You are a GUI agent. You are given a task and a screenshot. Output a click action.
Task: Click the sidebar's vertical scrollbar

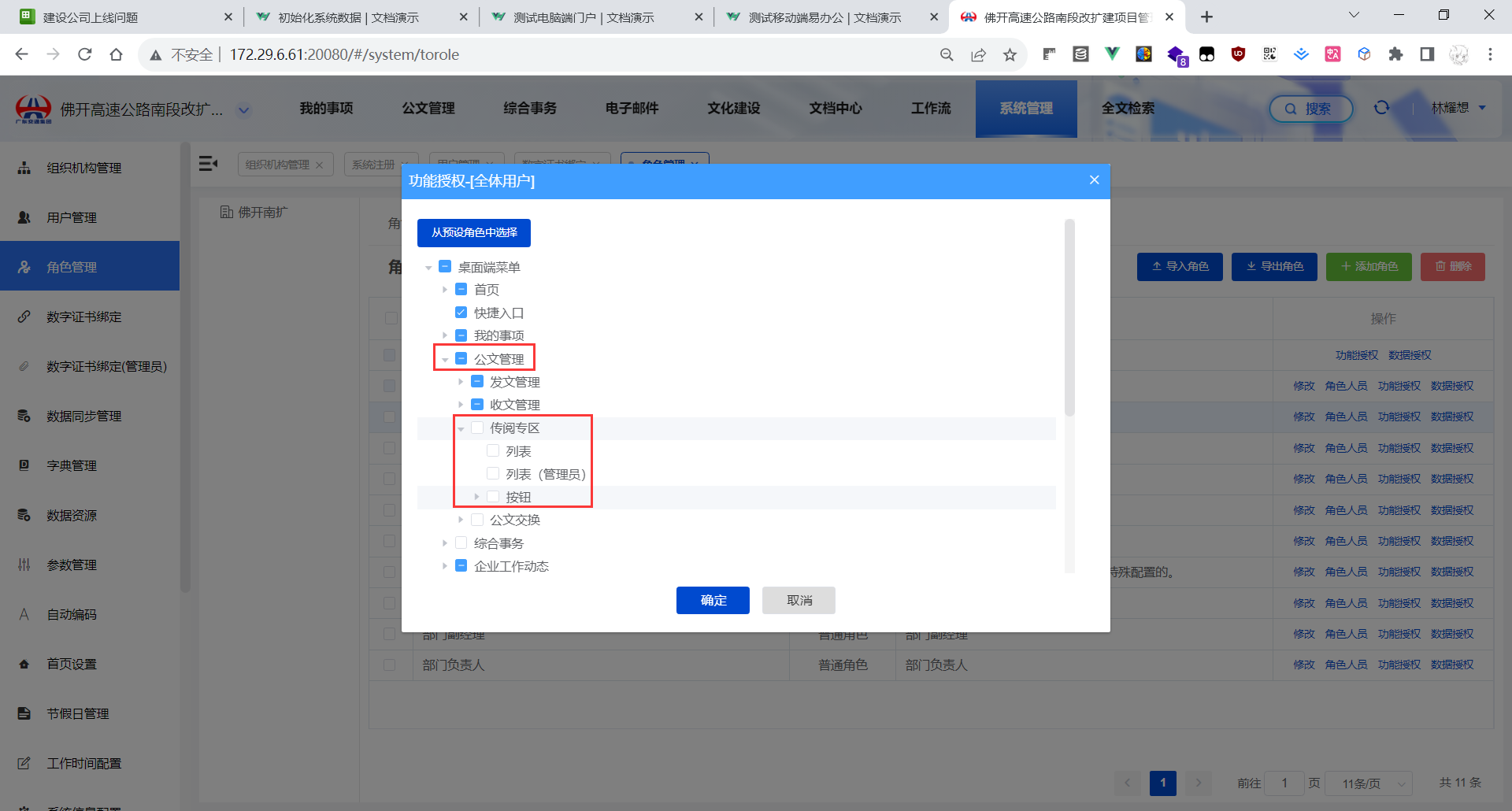[x=184, y=367]
